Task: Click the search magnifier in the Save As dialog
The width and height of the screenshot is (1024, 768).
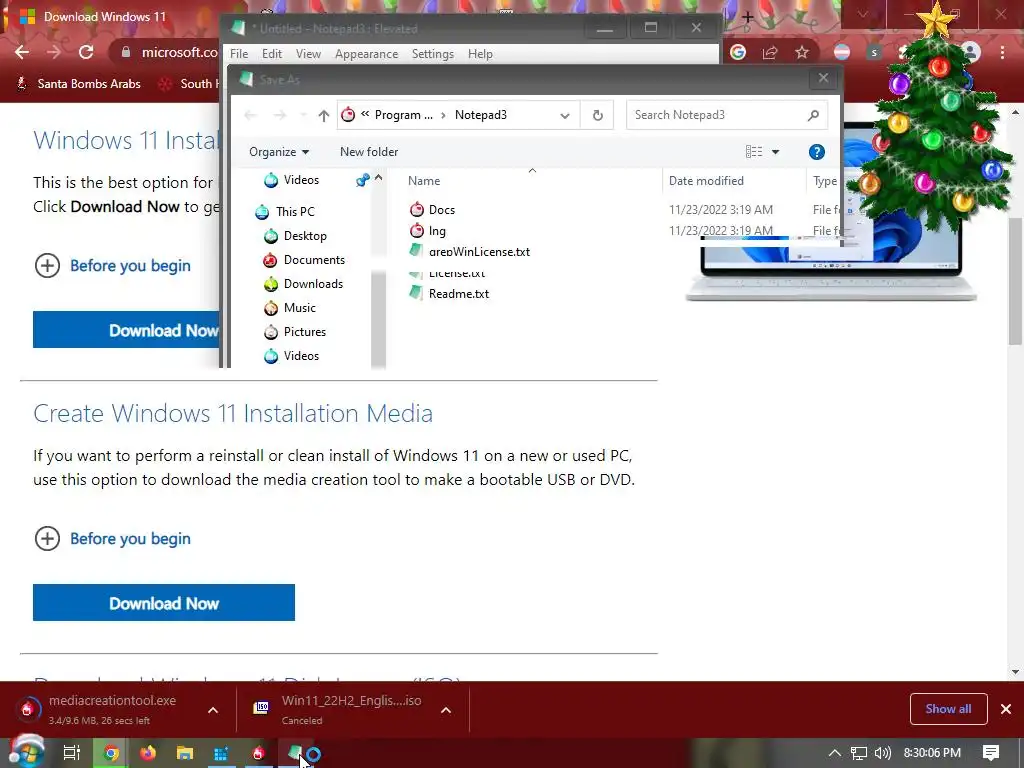Action: coord(813,116)
